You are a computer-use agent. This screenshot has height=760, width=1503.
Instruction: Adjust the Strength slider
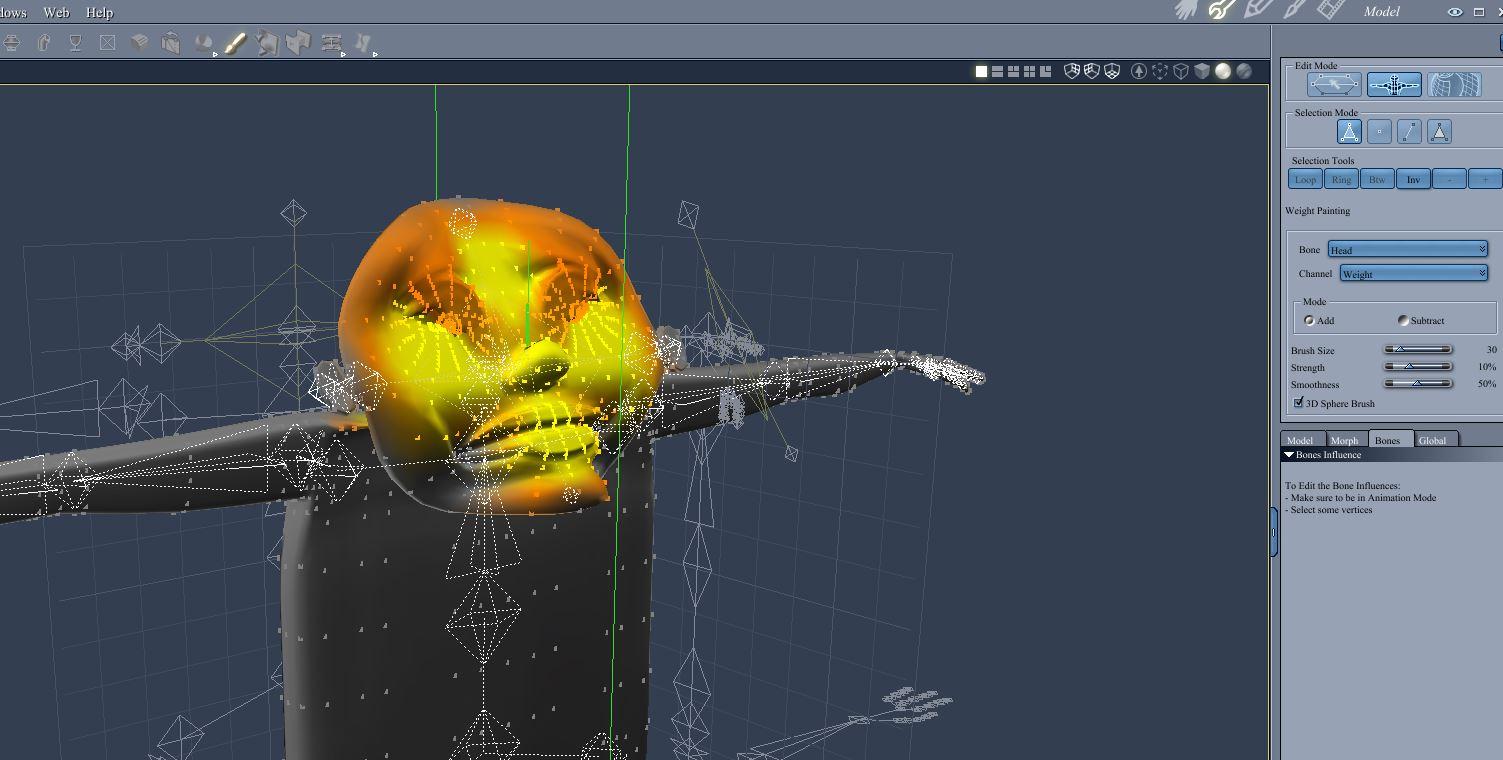(1418, 367)
